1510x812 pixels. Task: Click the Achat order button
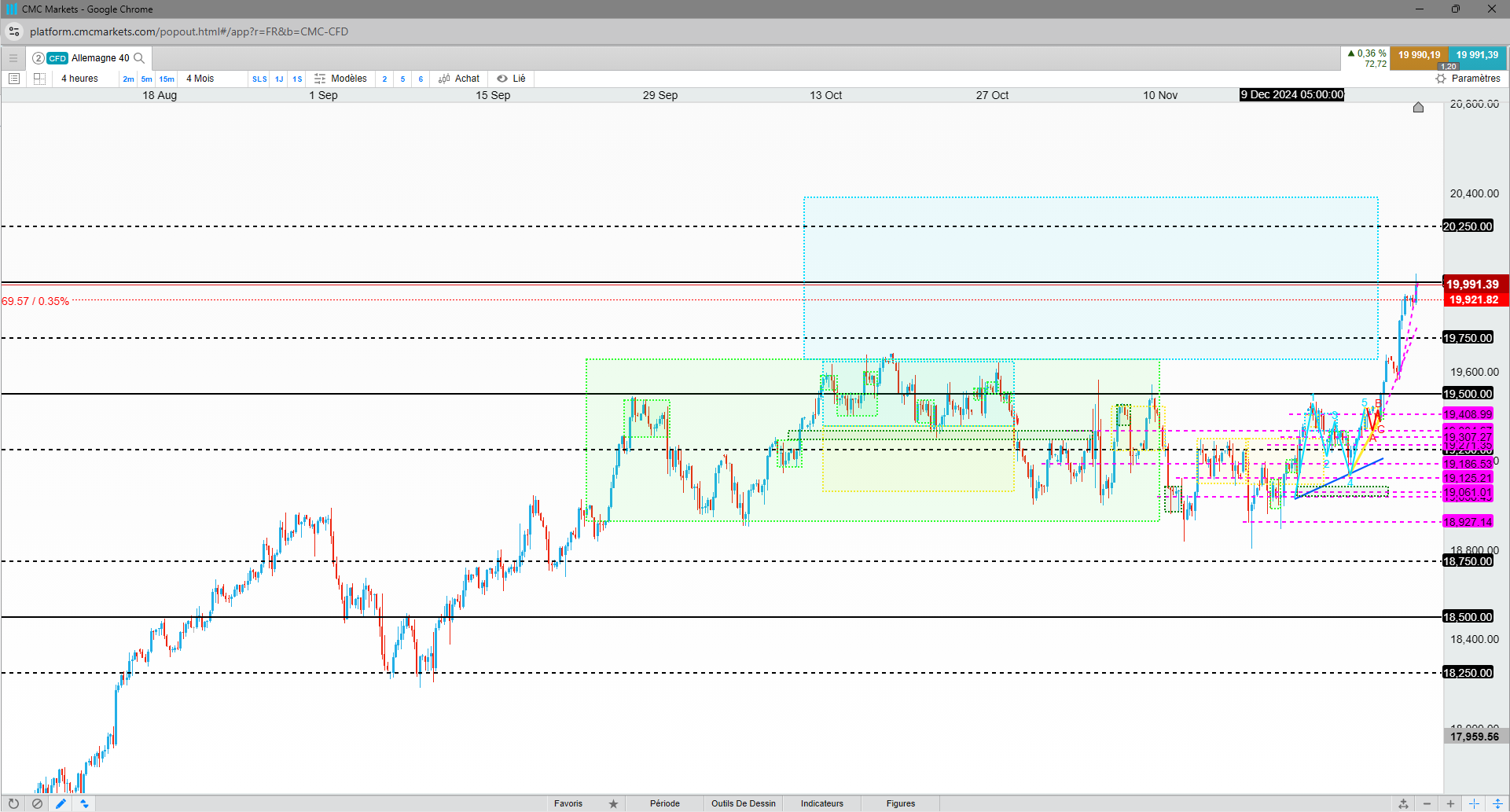click(x=459, y=79)
